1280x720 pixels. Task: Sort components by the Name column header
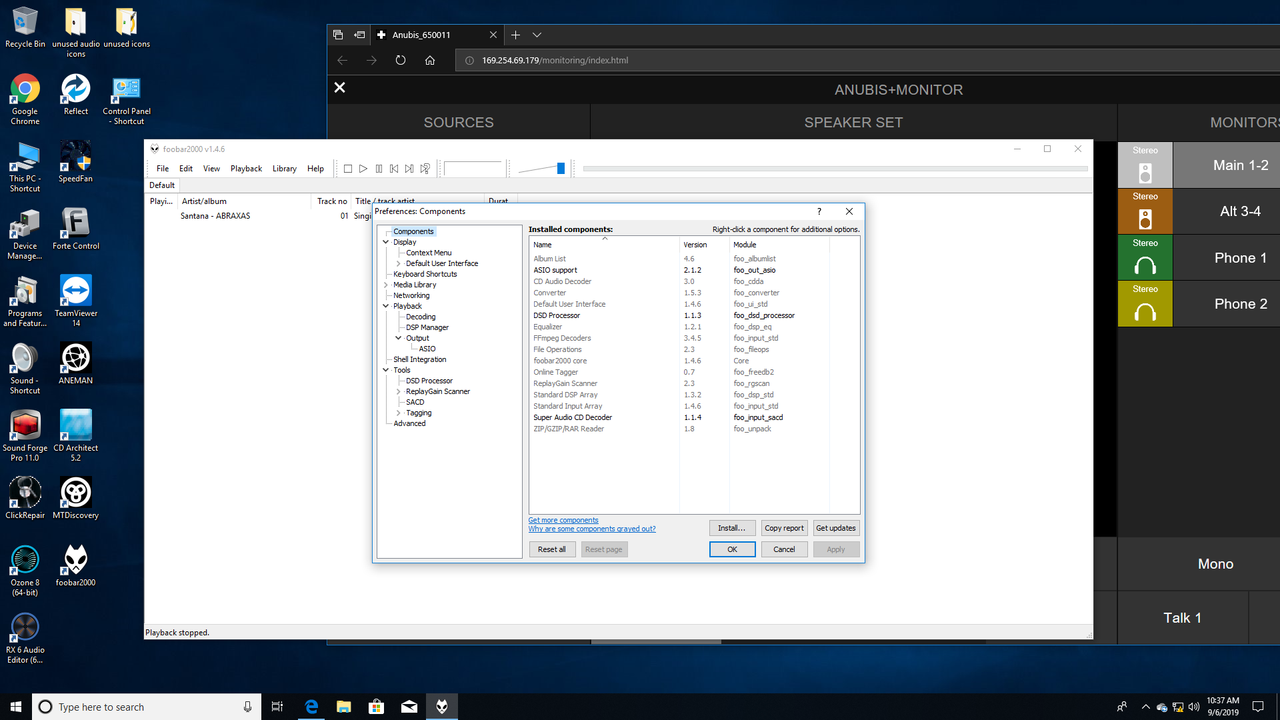pos(604,244)
